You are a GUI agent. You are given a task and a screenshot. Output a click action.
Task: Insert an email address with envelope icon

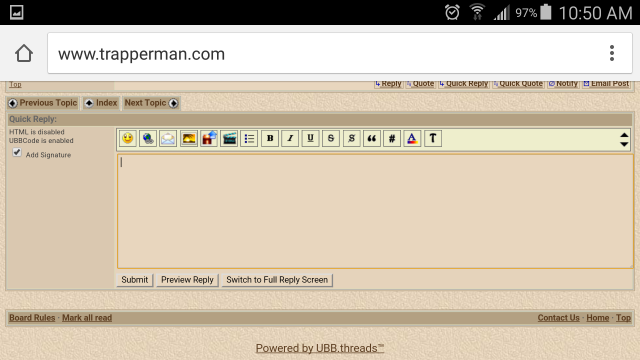pos(168,138)
